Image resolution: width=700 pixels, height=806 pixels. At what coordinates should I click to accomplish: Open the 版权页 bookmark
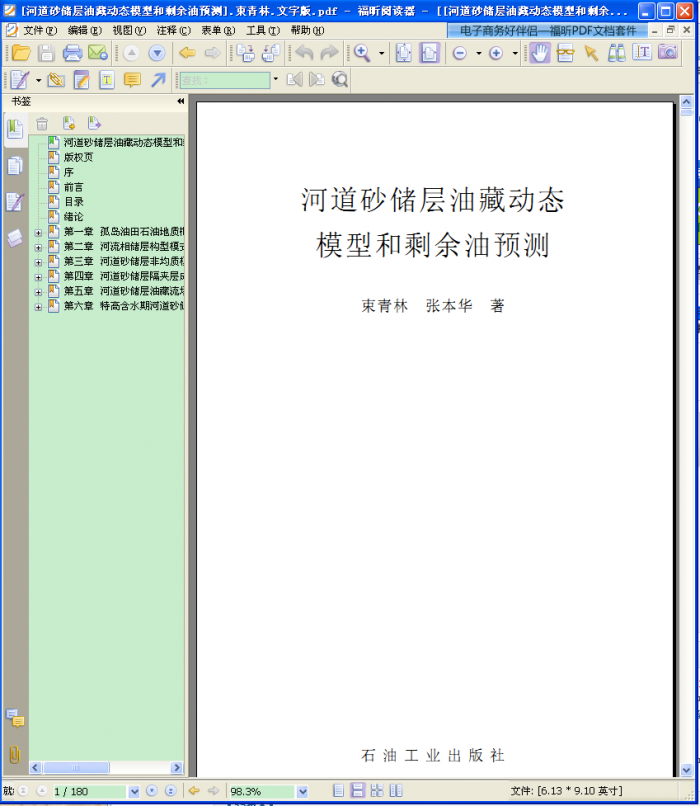click(x=78, y=157)
